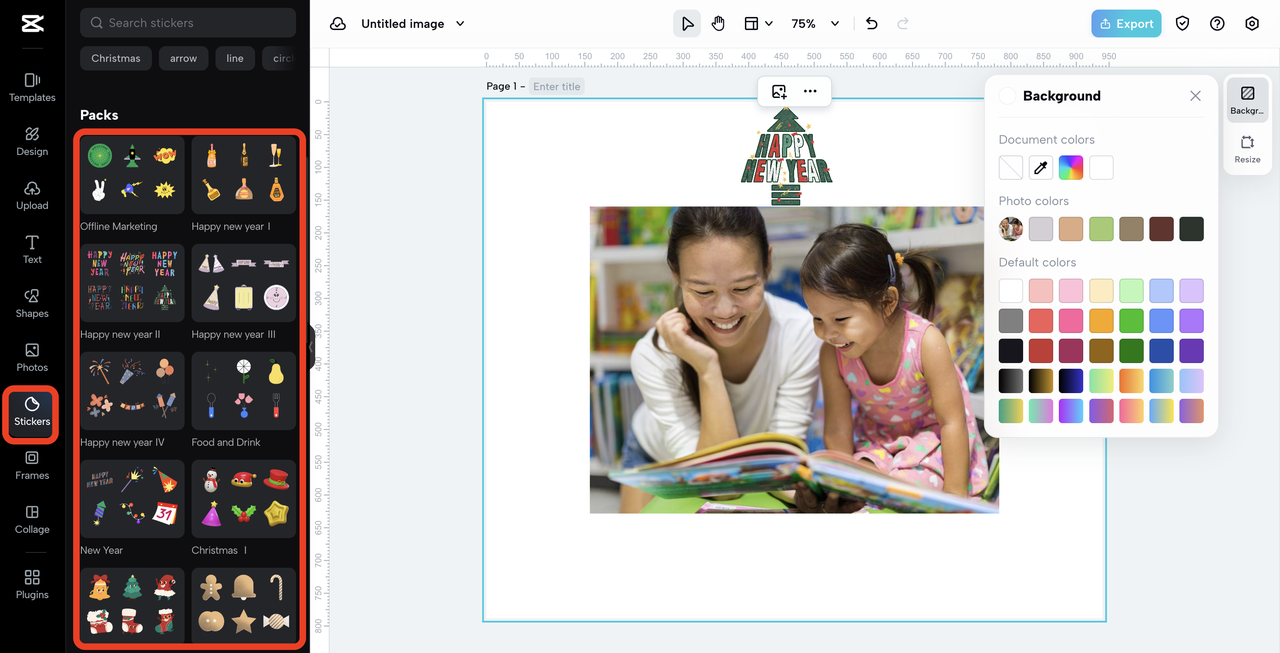Click the shield privacy icon

point(1183,24)
